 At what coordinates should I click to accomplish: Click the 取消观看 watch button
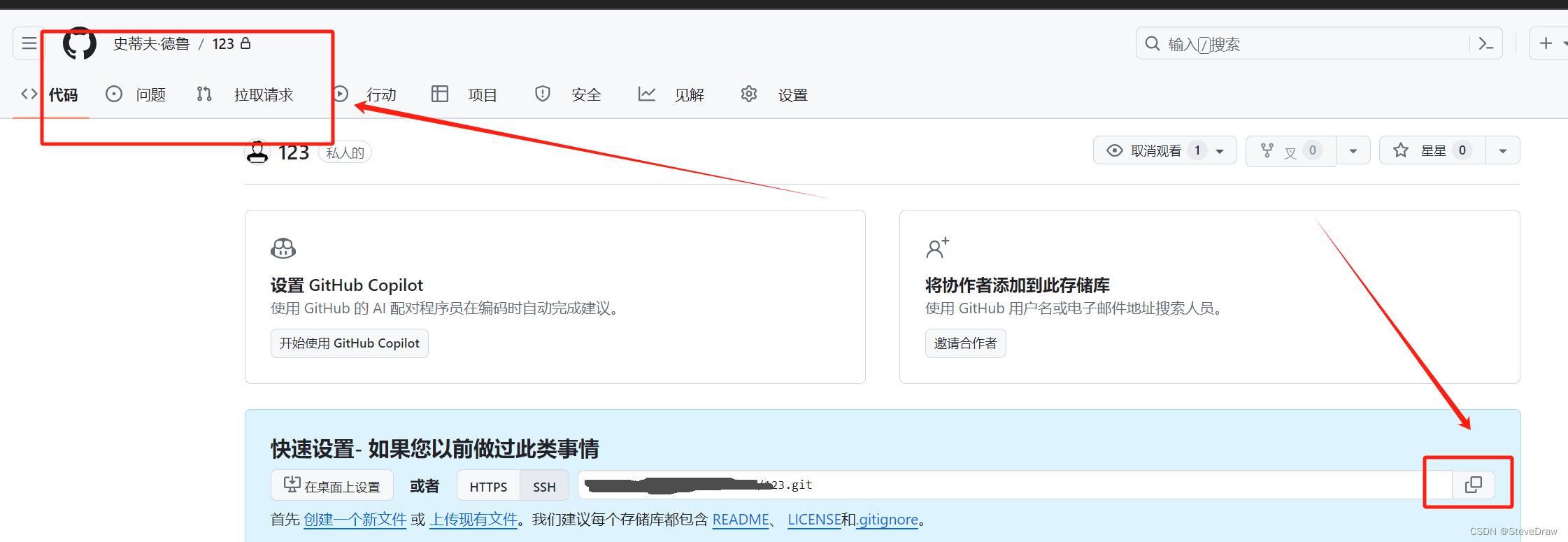[x=1164, y=150]
